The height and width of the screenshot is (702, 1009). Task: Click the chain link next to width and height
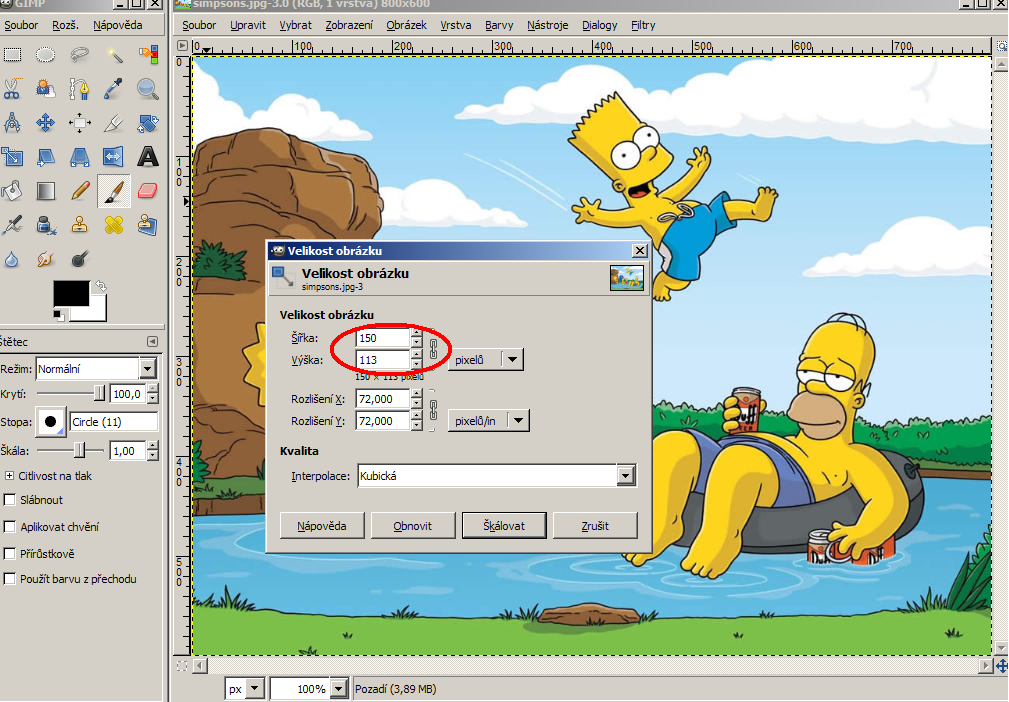pyautogui.click(x=434, y=349)
